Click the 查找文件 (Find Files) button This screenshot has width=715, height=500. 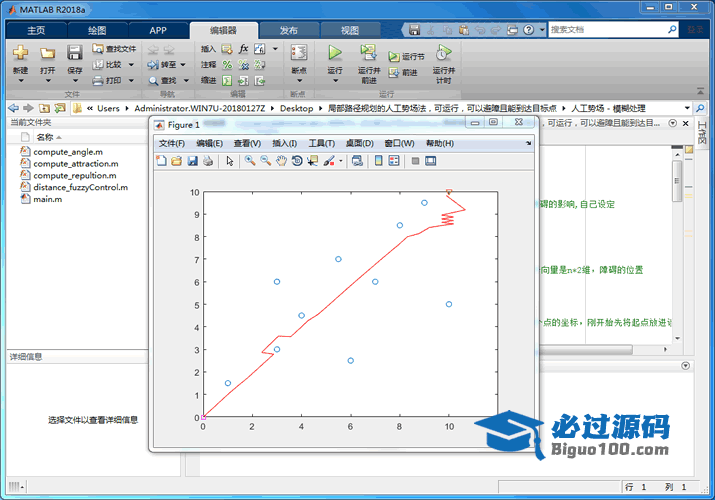coord(114,49)
